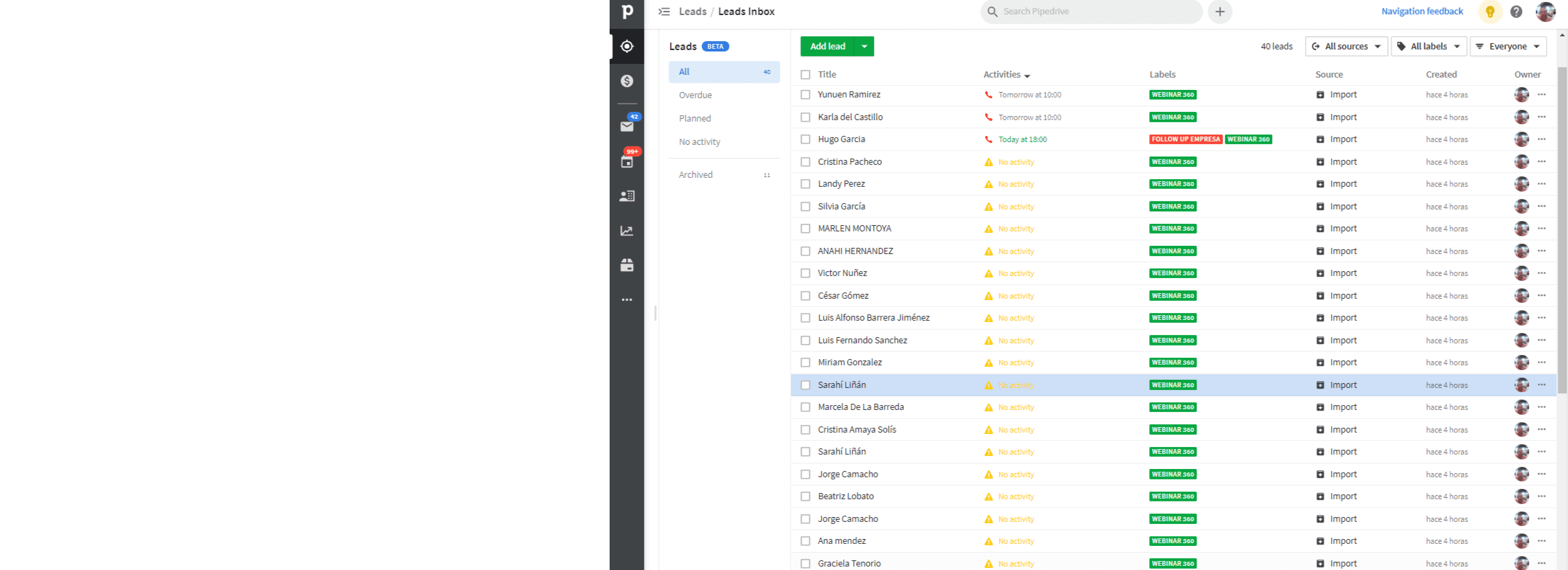The width and height of the screenshot is (1568, 570).
Task: Click Today at 18:00 activity
Action: tap(1022, 139)
